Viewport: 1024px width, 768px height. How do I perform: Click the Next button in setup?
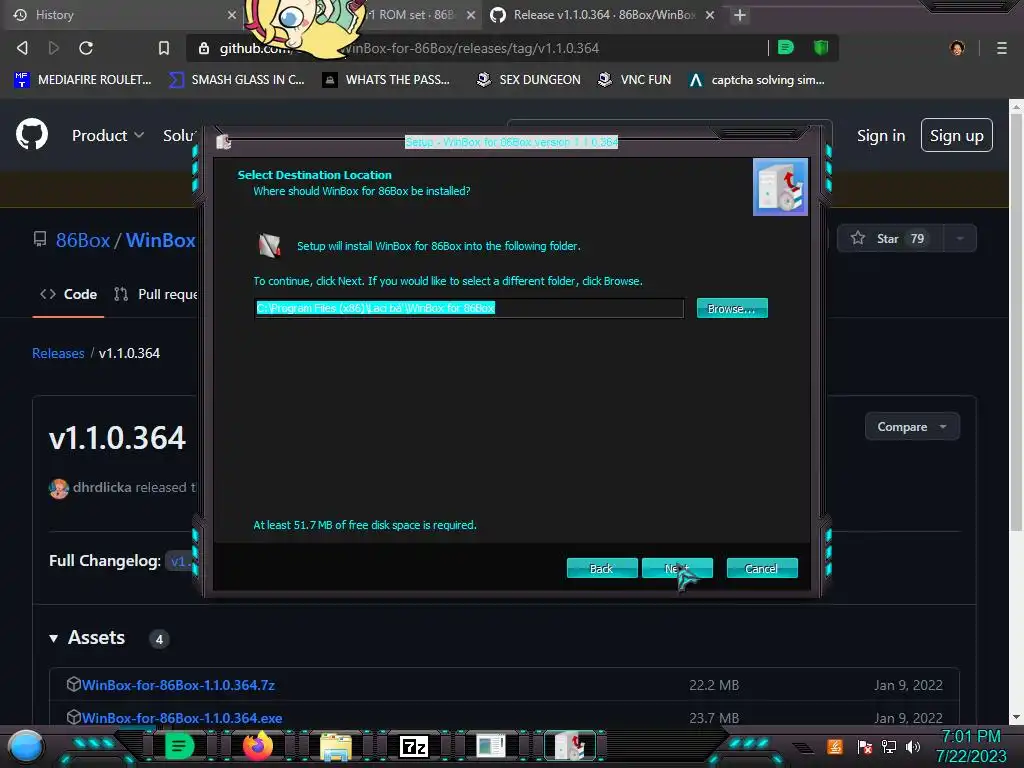(x=677, y=568)
